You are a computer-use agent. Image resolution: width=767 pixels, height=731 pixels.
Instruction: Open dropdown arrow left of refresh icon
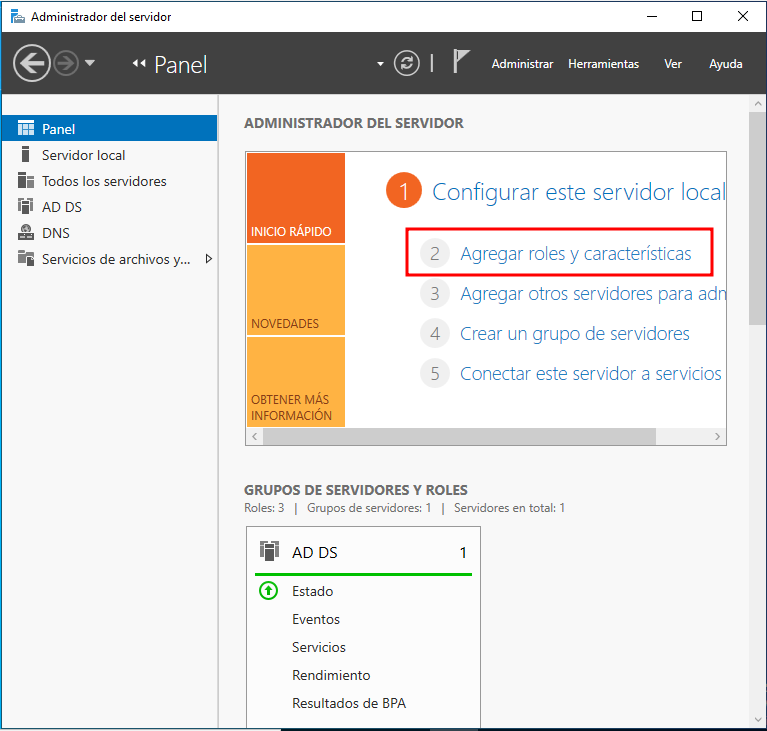(380, 64)
